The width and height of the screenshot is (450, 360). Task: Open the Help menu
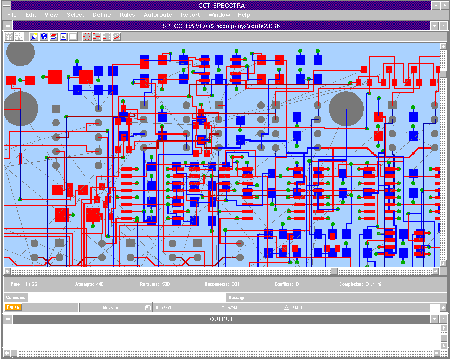click(x=243, y=15)
